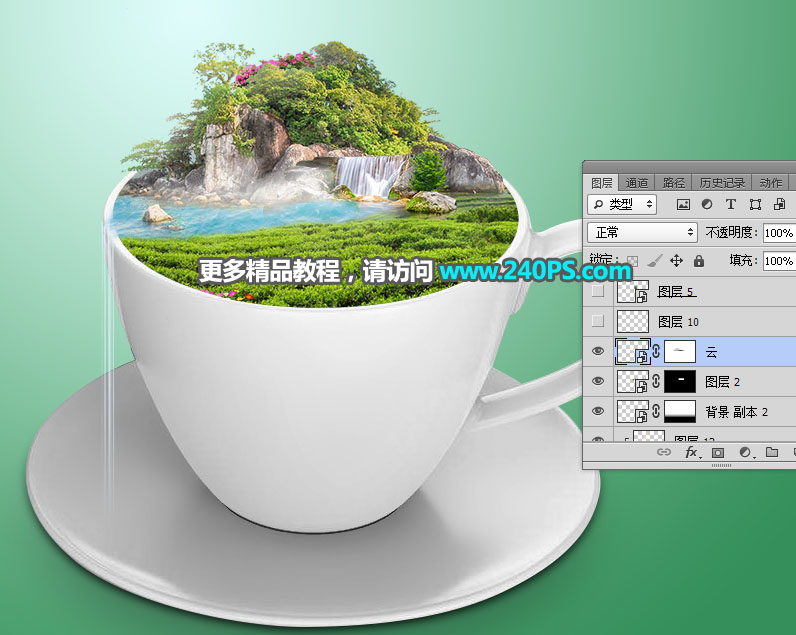
Task: Filter layers by smart object icon
Action: click(x=779, y=205)
